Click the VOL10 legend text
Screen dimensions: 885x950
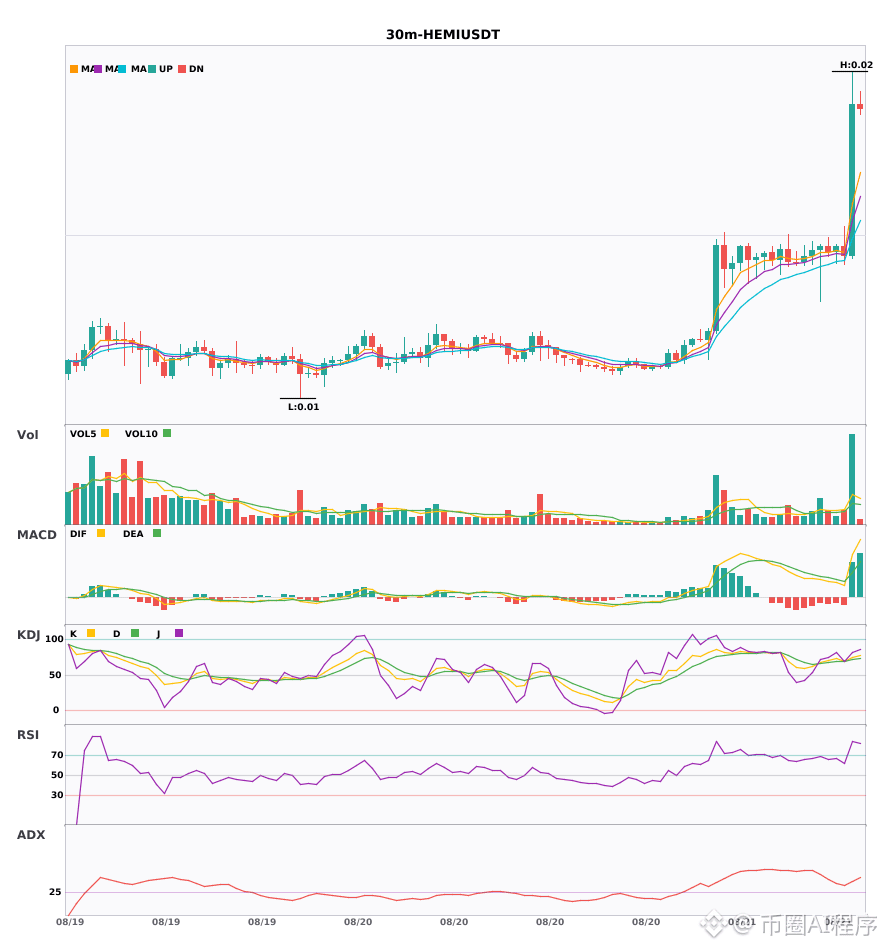[x=141, y=434]
